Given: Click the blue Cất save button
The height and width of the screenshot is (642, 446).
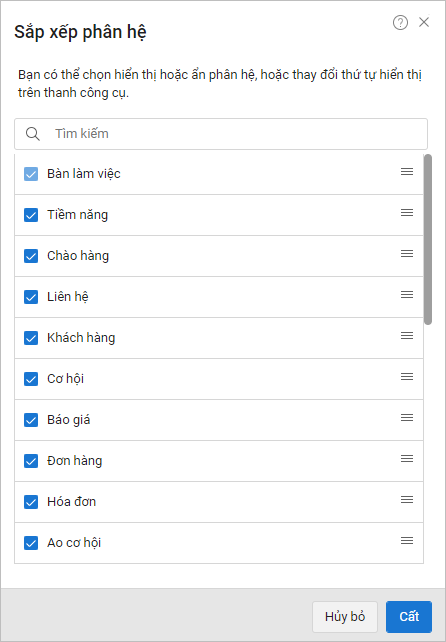Looking at the screenshot, I should tap(409, 617).
